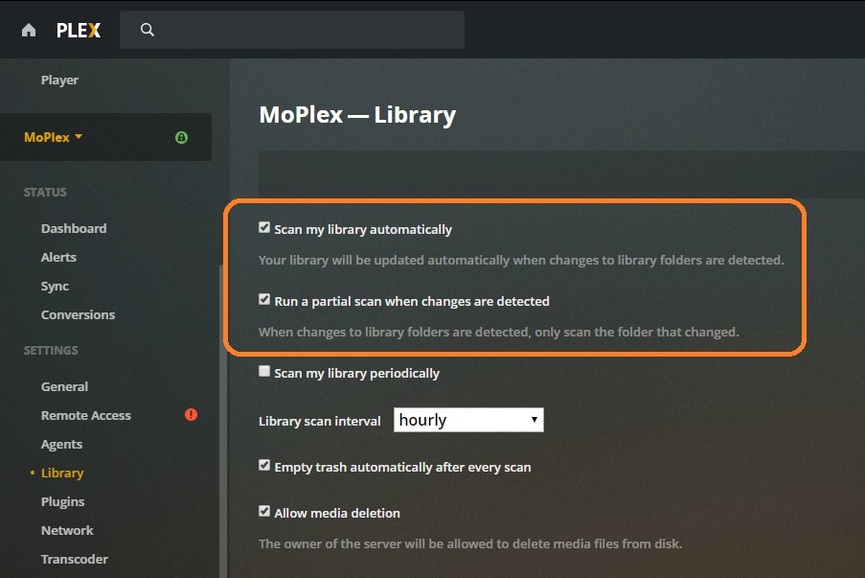Click the PLEX logo
The image size is (865, 578).
click(78, 30)
